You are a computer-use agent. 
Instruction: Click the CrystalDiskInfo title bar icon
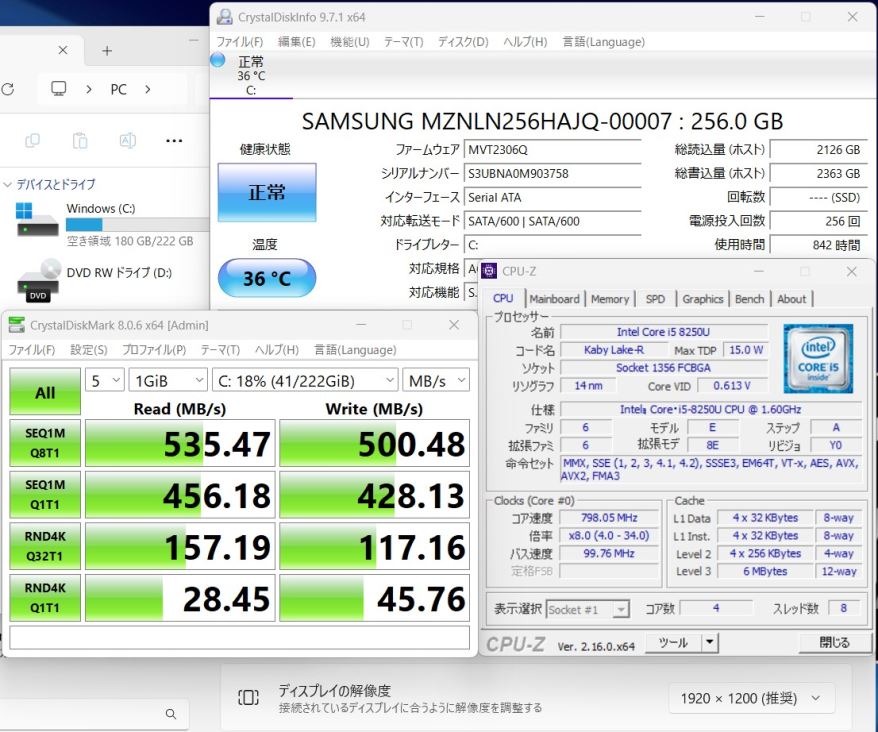click(225, 17)
